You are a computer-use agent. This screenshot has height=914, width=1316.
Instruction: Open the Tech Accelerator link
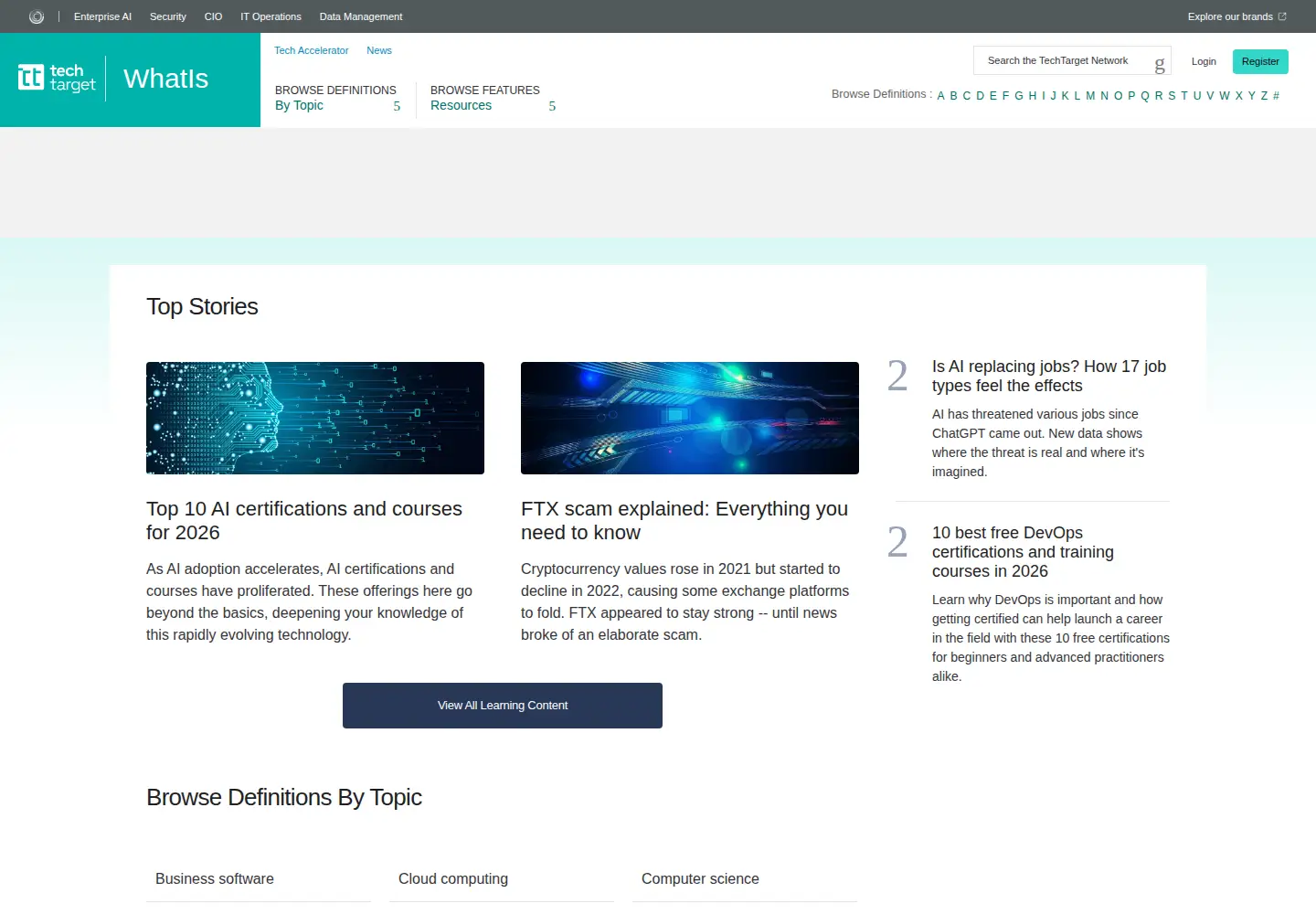point(312,50)
